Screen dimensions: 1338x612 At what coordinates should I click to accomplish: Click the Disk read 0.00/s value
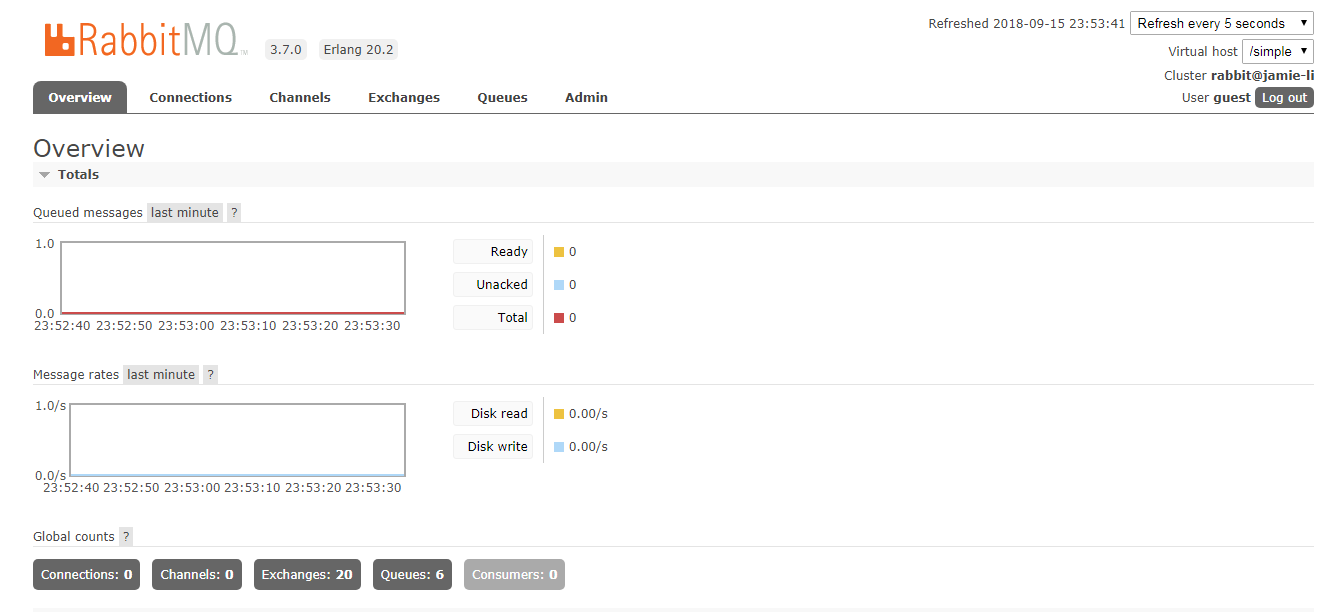pos(588,413)
